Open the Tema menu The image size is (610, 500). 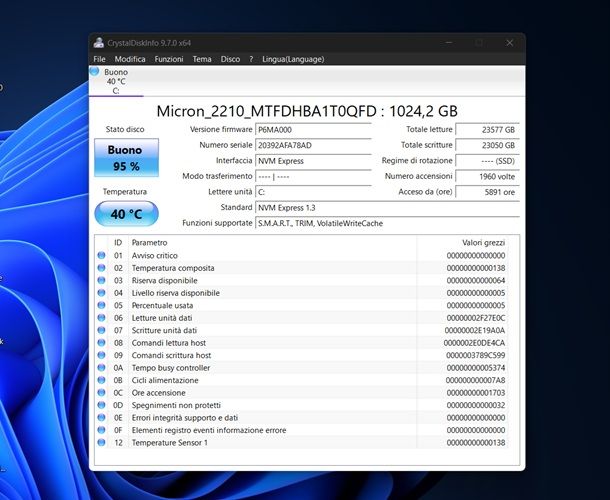[202, 59]
